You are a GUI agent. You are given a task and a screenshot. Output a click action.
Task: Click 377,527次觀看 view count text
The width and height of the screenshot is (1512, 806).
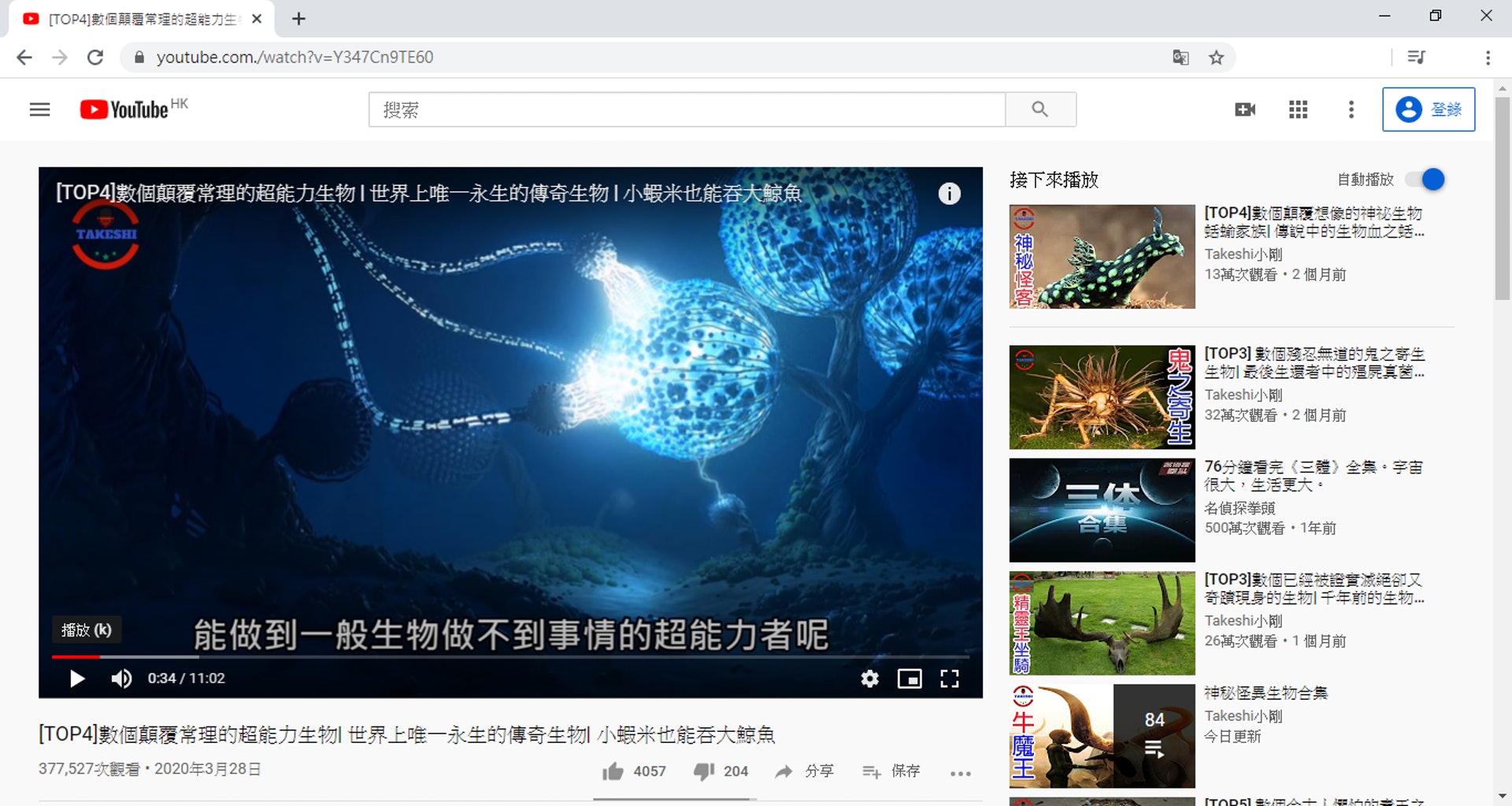(x=89, y=769)
